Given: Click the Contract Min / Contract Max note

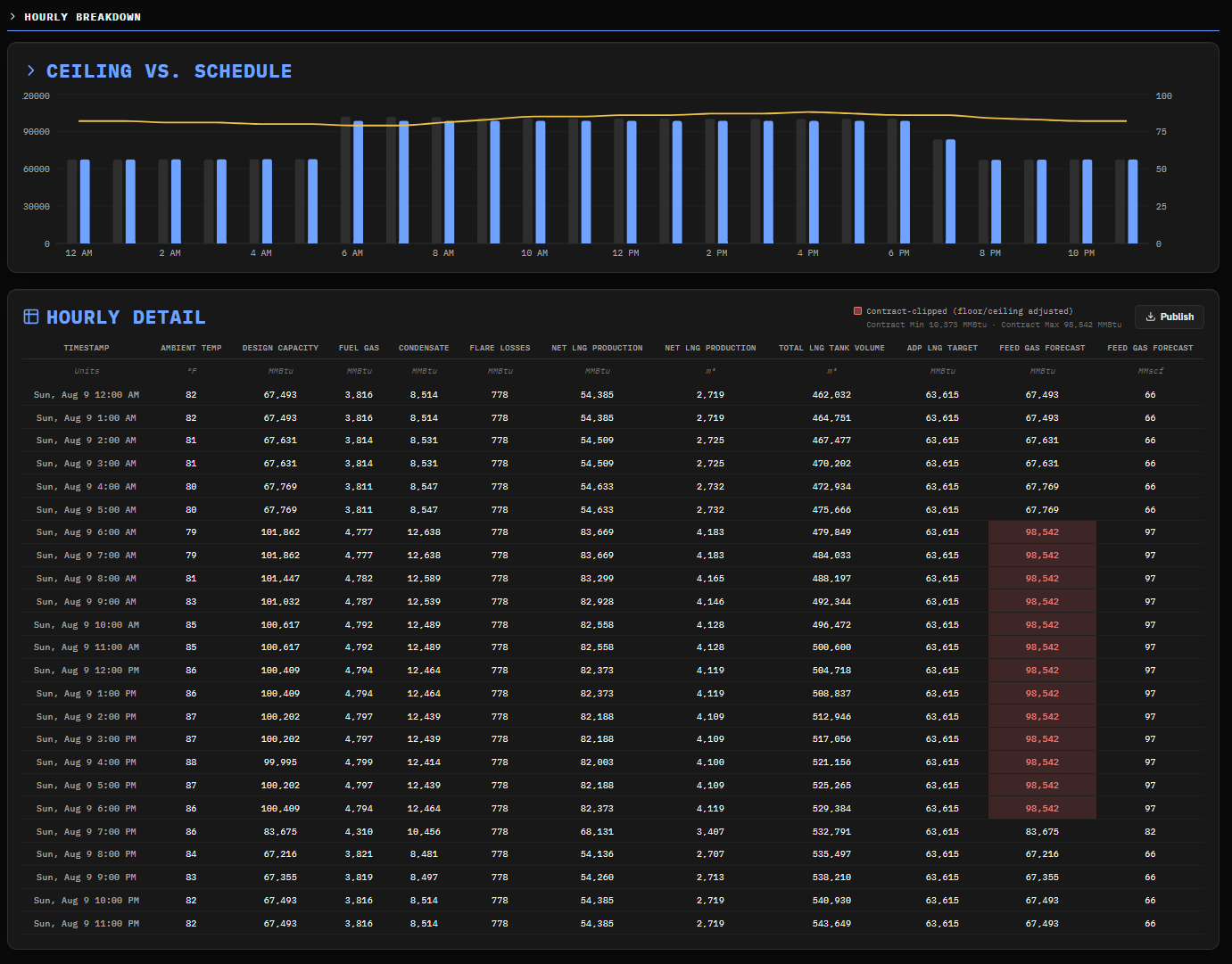Looking at the screenshot, I should click(x=994, y=325).
